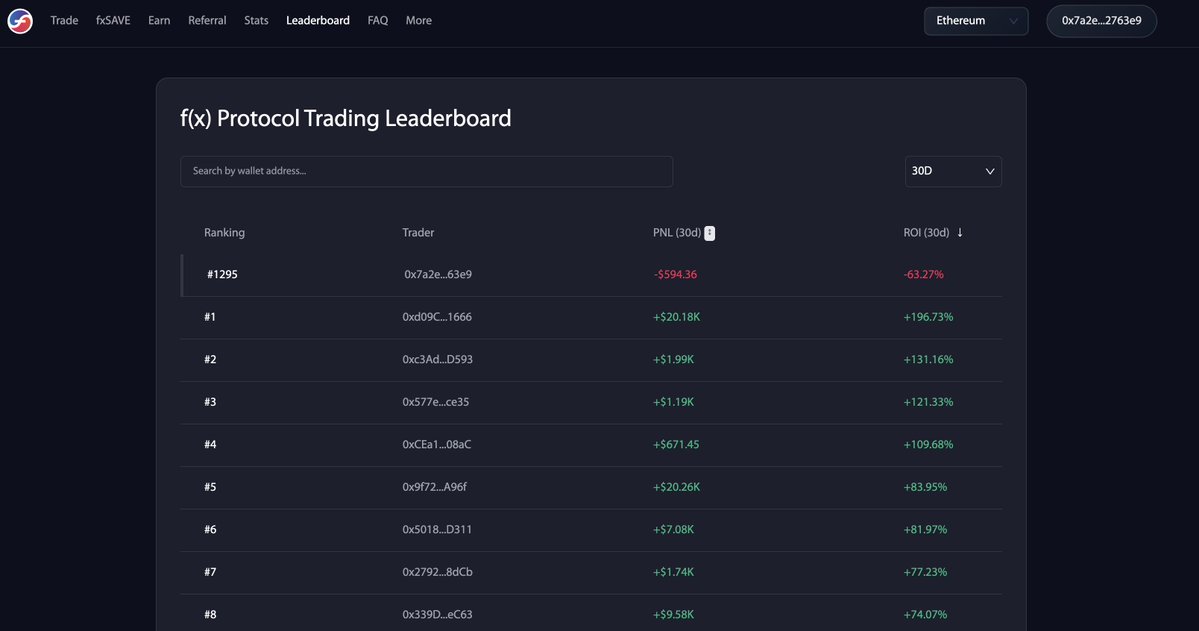View the Stats page
The width and height of the screenshot is (1199, 631).
(256, 21)
